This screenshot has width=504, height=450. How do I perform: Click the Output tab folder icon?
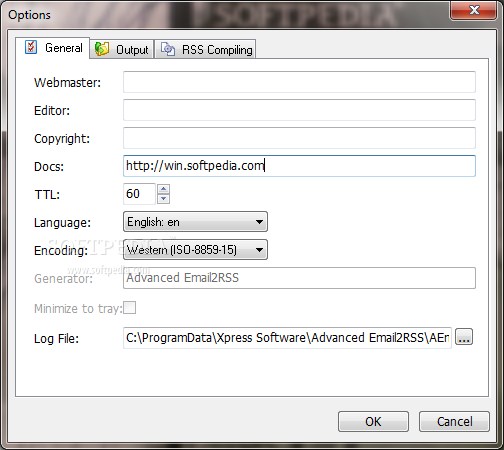[102, 49]
